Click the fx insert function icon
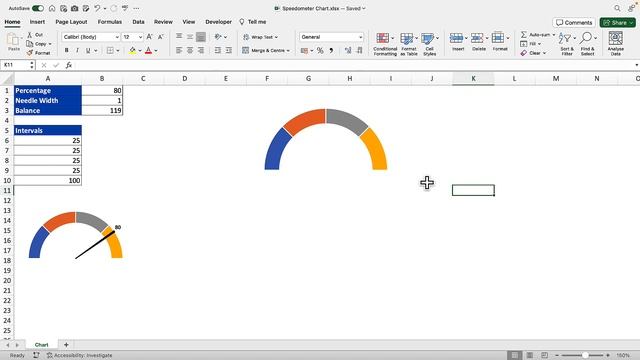The height and width of the screenshot is (360, 640). [x=69, y=65]
